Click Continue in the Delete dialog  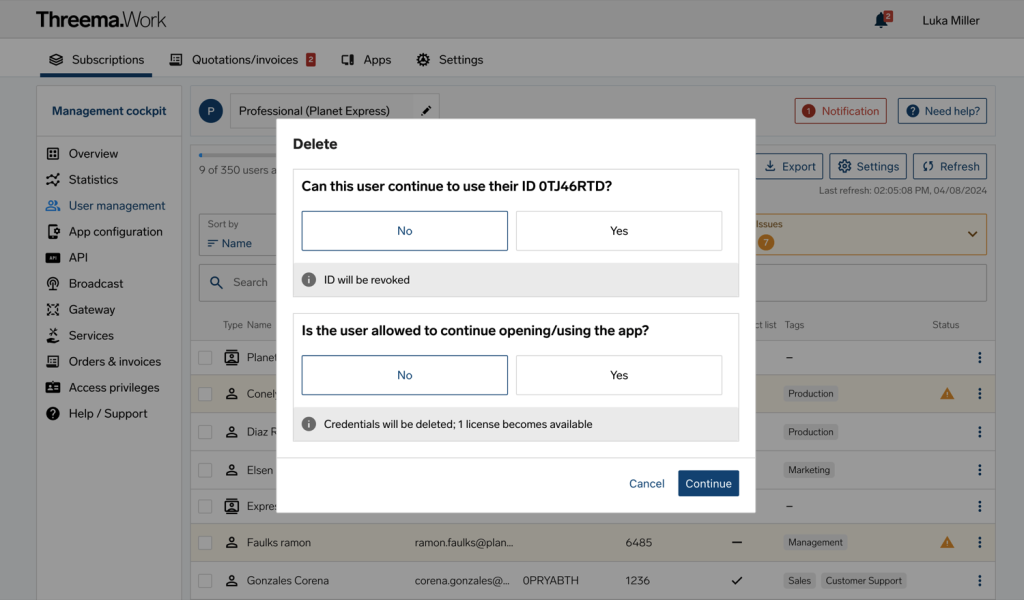[x=708, y=483]
